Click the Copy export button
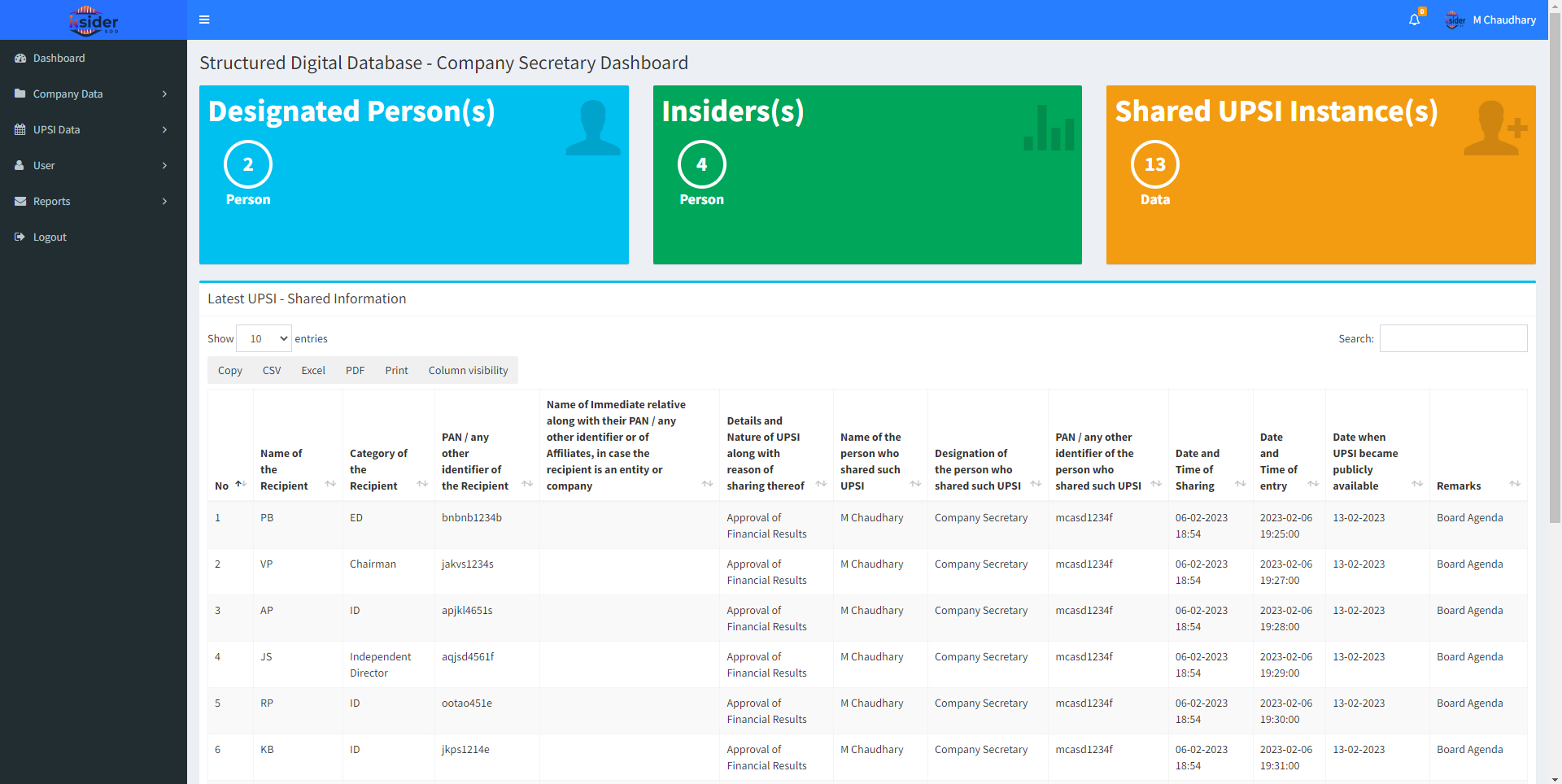1562x784 pixels. point(230,370)
